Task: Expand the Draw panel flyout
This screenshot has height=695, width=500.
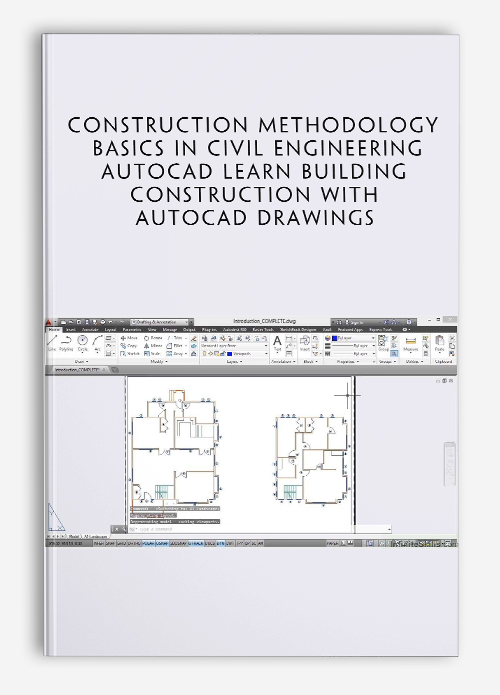Action: [81, 362]
